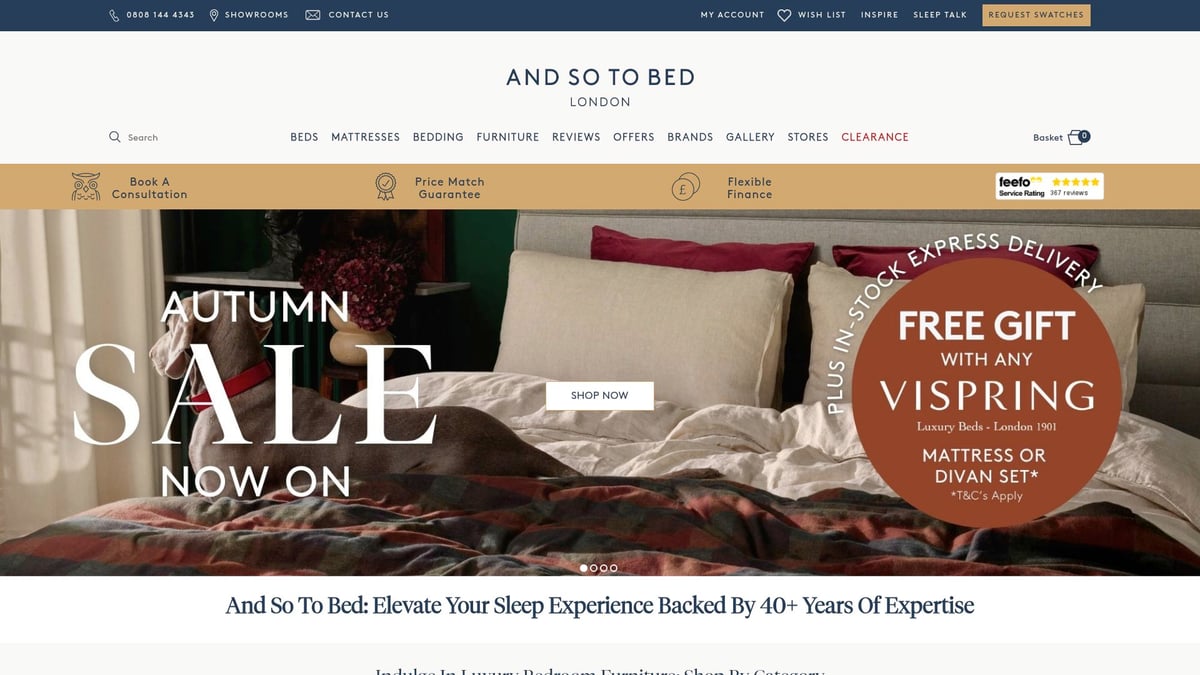Go to the Clearance menu item

click(x=875, y=137)
